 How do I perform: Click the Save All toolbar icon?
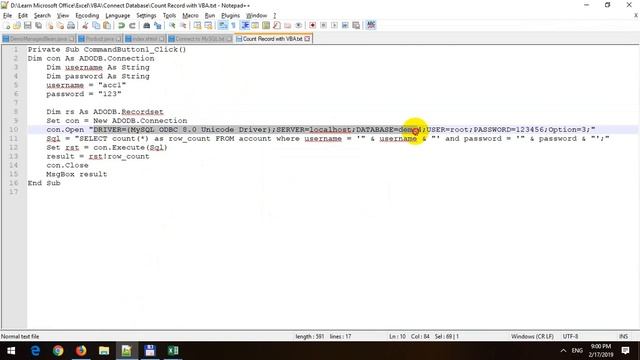point(38,25)
